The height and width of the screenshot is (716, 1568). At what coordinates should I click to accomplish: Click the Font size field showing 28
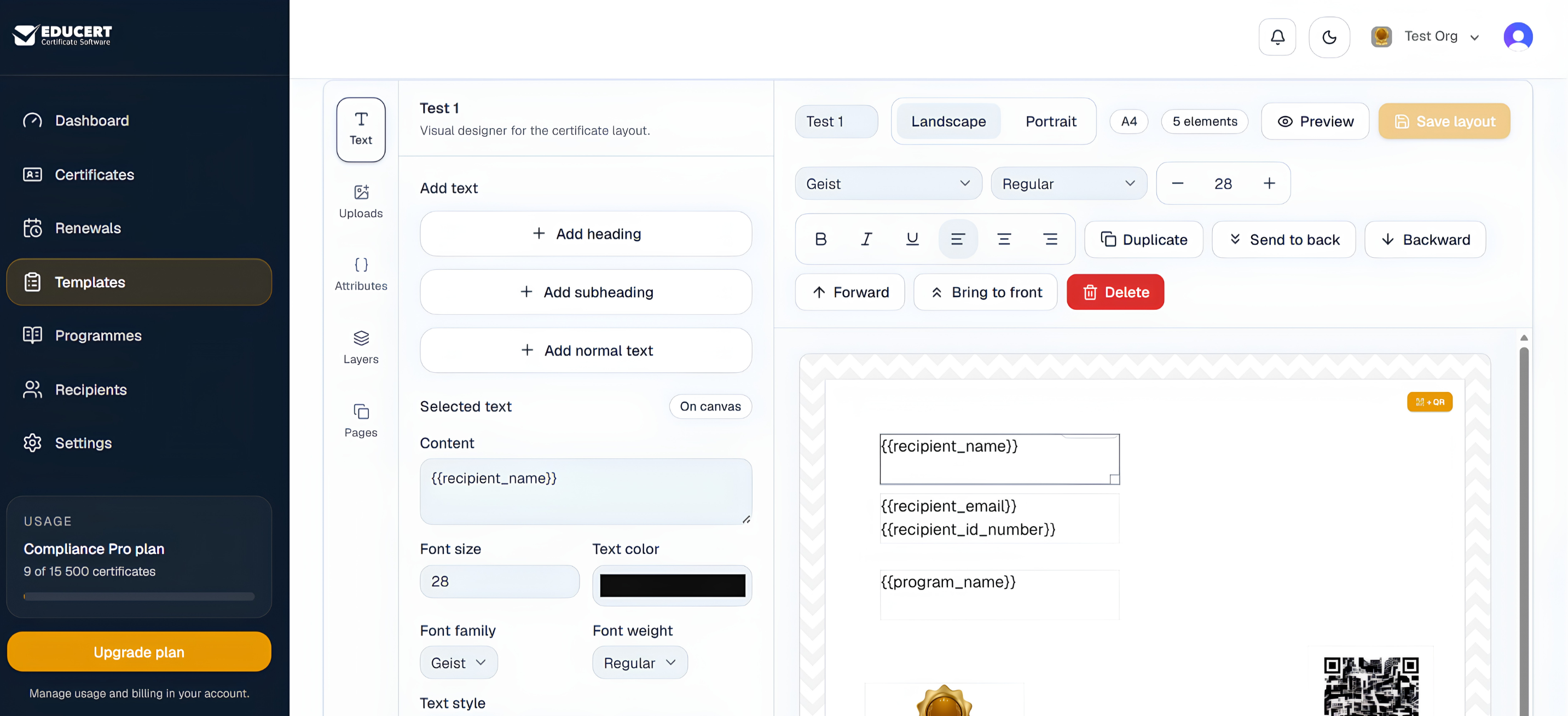pyautogui.click(x=500, y=582)
